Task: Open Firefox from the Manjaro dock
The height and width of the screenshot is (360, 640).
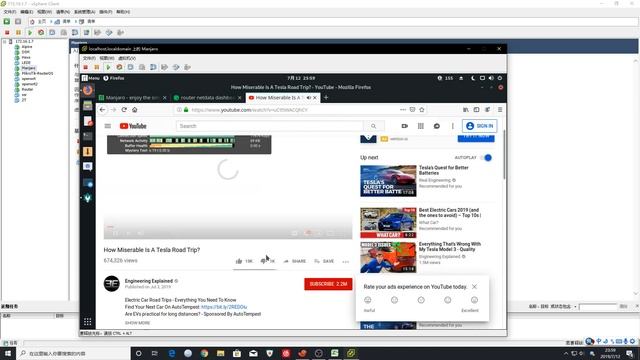Action: [x=88, y=90]
